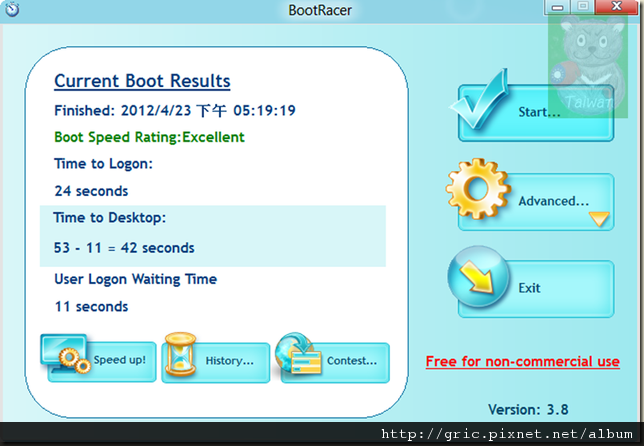Select the Time to Desktop highlighted row
The image size is (644, 446).
[213, 236]
